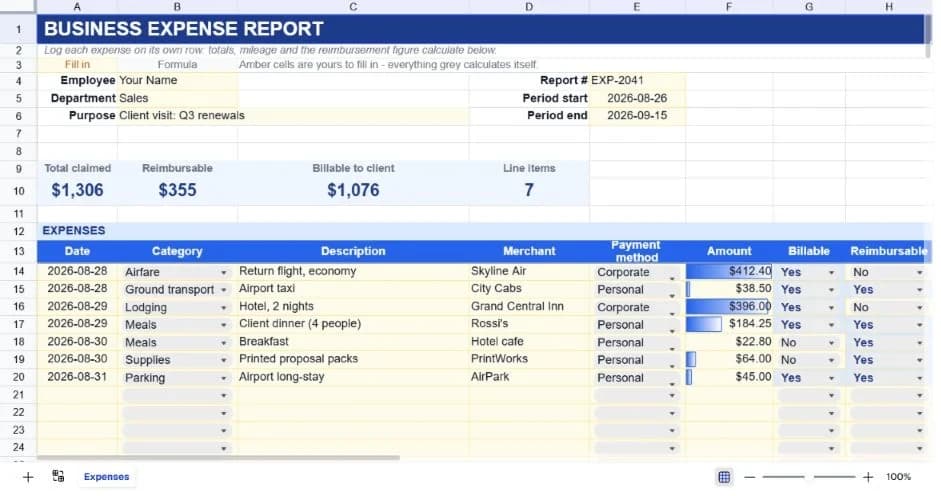Open Category dropdown for Supplies row
This screenshot has width=941, height=496.
click(223, 360)
